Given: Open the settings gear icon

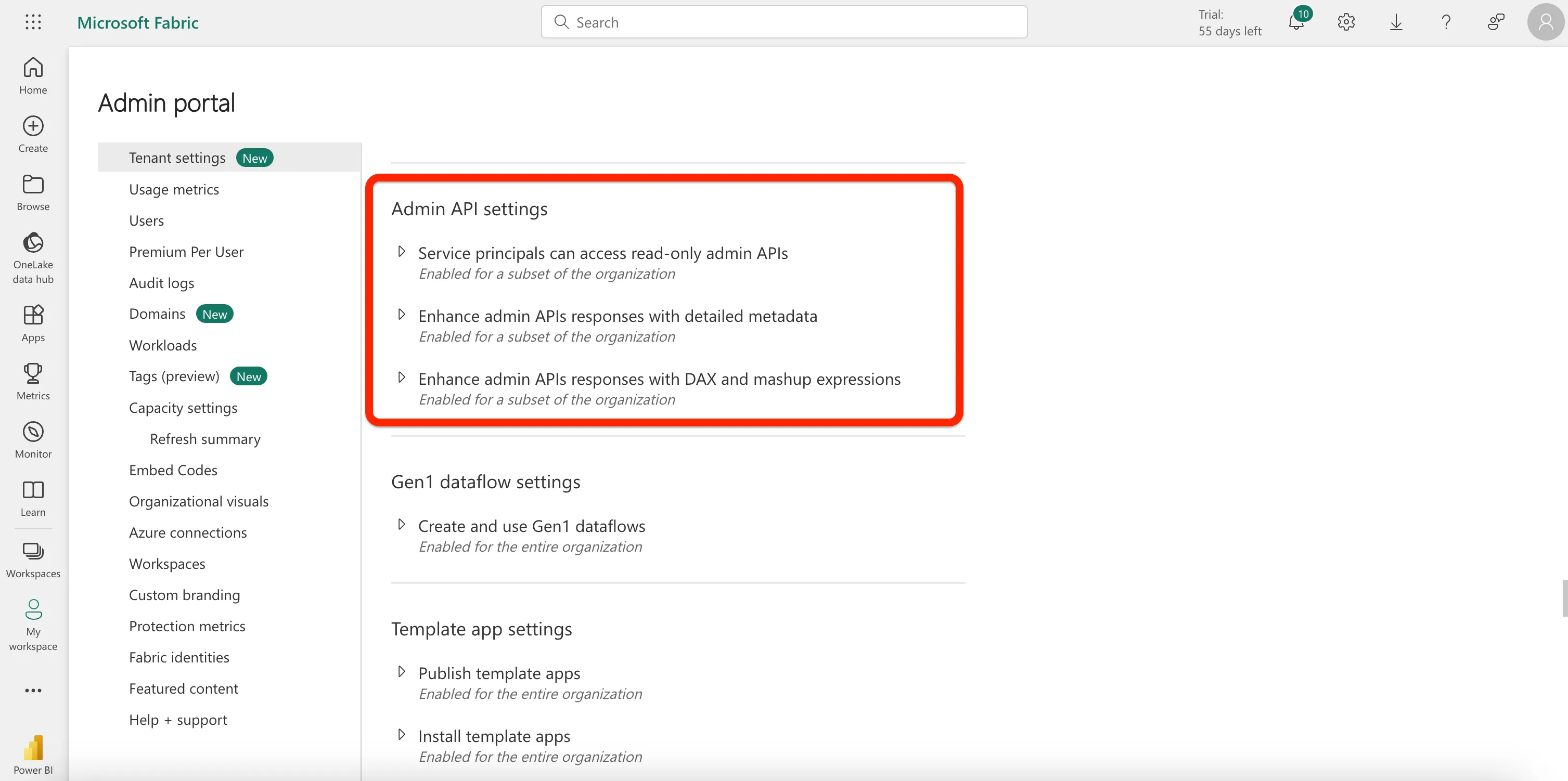Looking at the screenshot, I should (x=1346, y=22).
